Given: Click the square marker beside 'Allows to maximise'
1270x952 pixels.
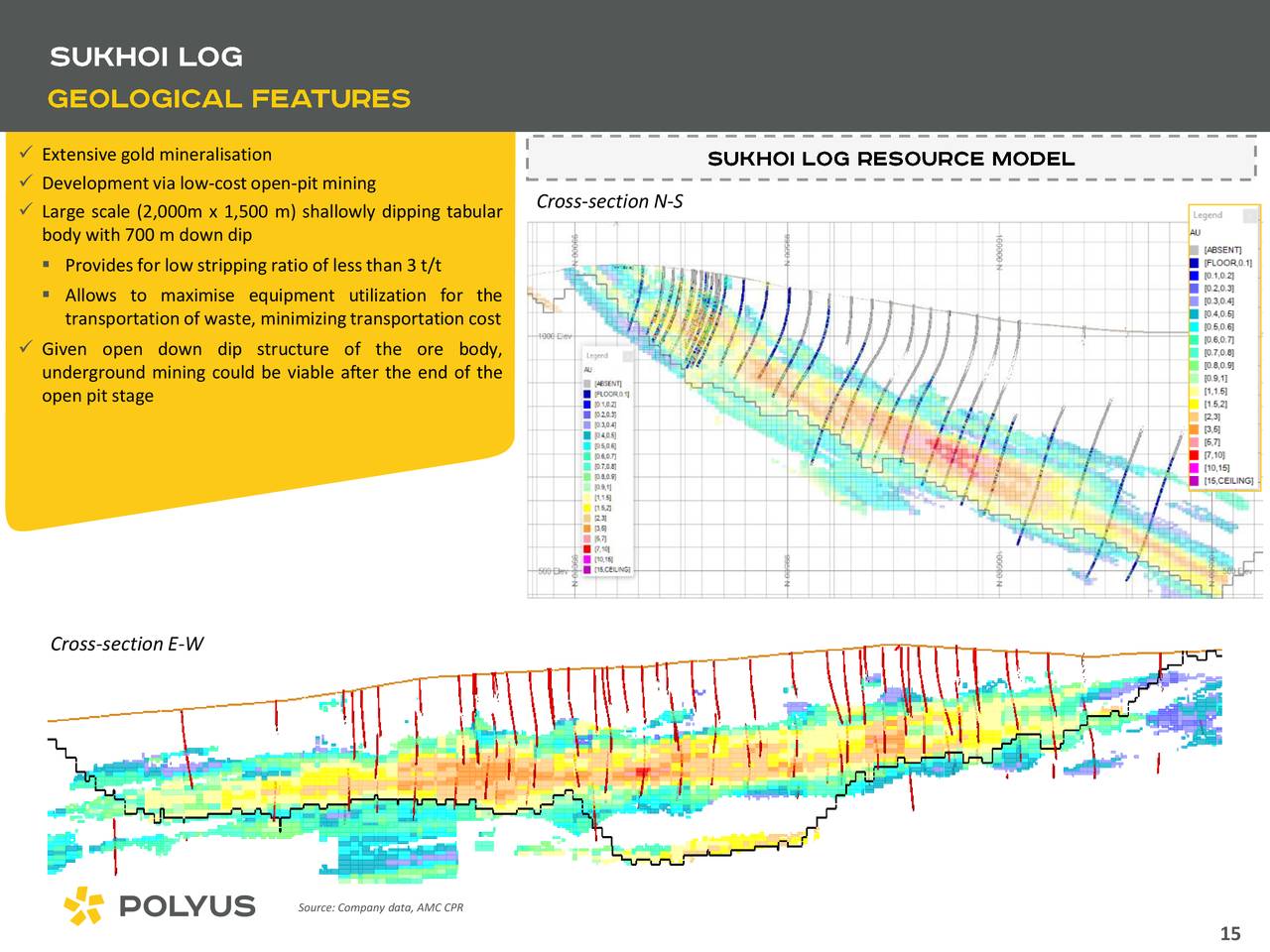Looking at the screenshot, I should tap(47, 295).
